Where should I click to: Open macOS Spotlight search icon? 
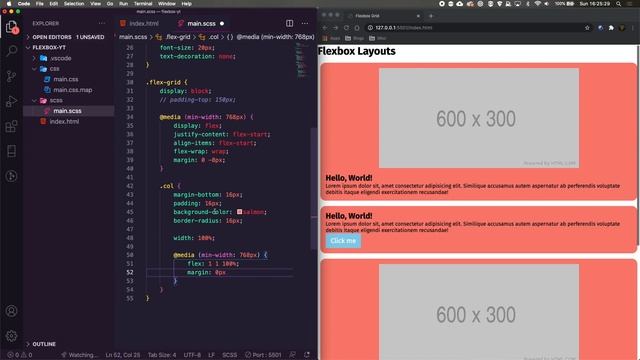[x=619, y=4]
